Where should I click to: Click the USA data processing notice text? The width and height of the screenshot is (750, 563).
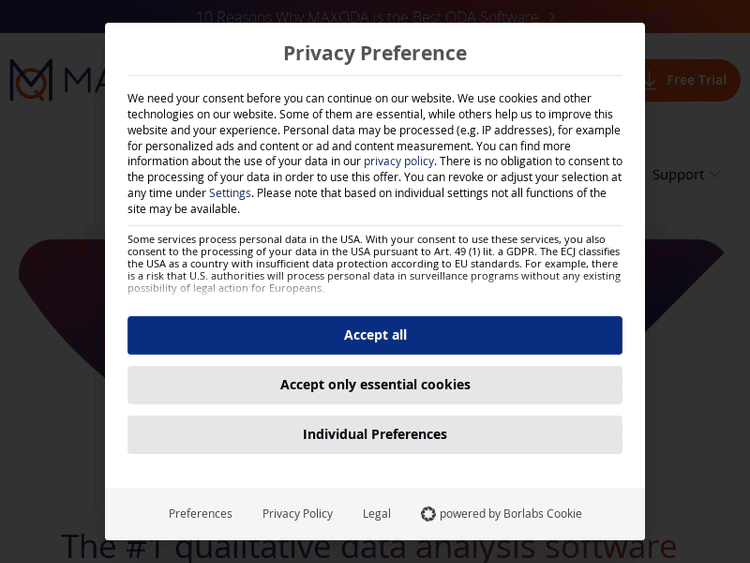coord(374,263)
